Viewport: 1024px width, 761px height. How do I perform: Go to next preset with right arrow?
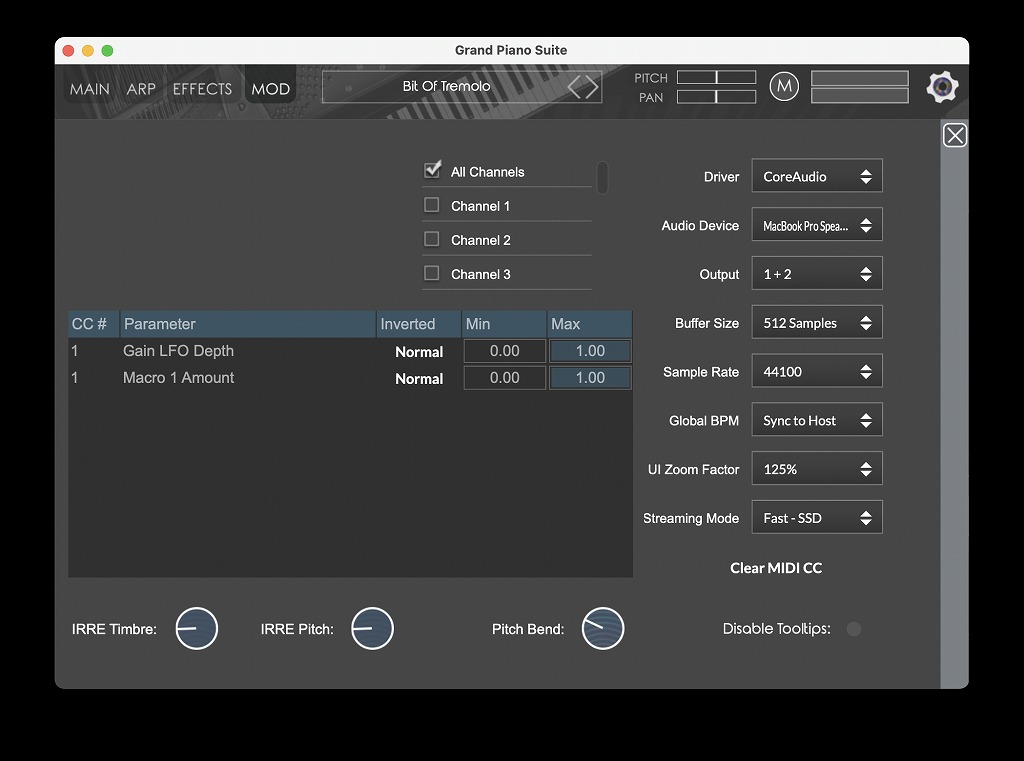[592, 87]
